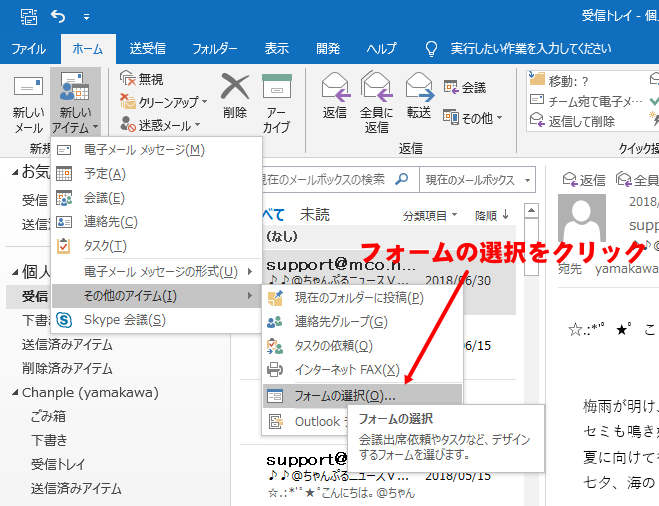This screenshot has height=506, width=659.
Task: Expand 電子メール メッセージの形式(U) submenu
Action: [x=156, y=272]
